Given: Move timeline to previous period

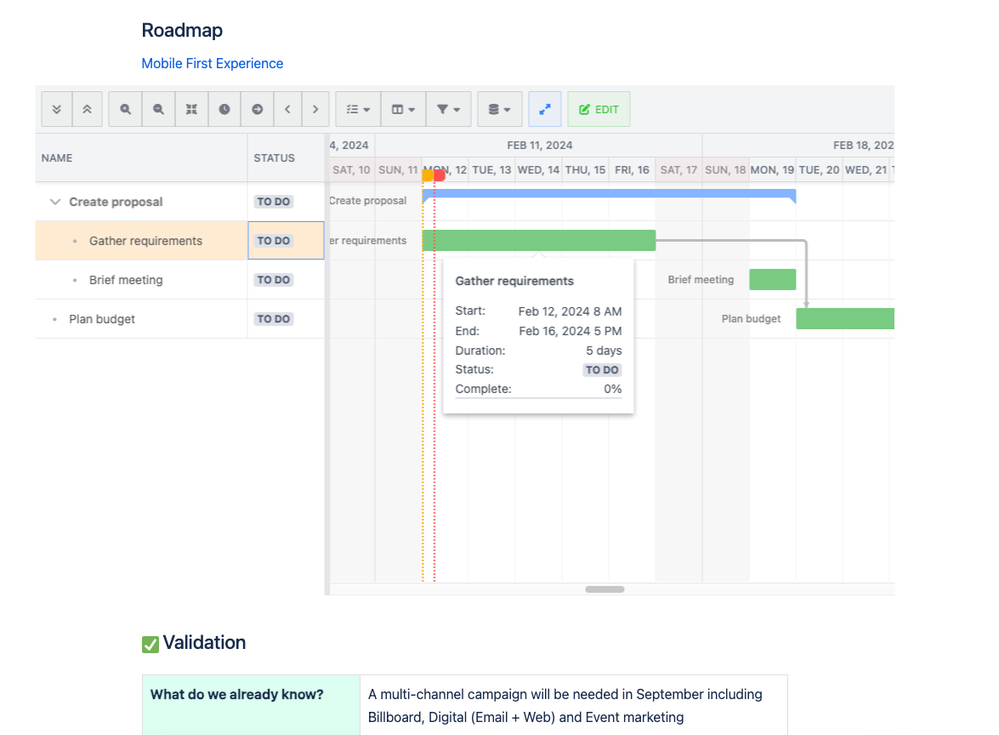Looking at the screenshot, I should pos(288,110).
